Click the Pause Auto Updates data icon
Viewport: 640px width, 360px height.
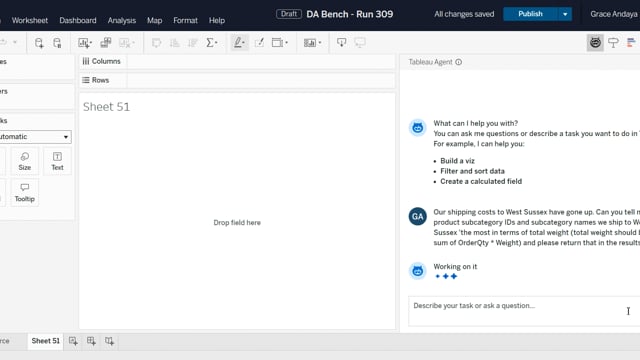point(57,43)
